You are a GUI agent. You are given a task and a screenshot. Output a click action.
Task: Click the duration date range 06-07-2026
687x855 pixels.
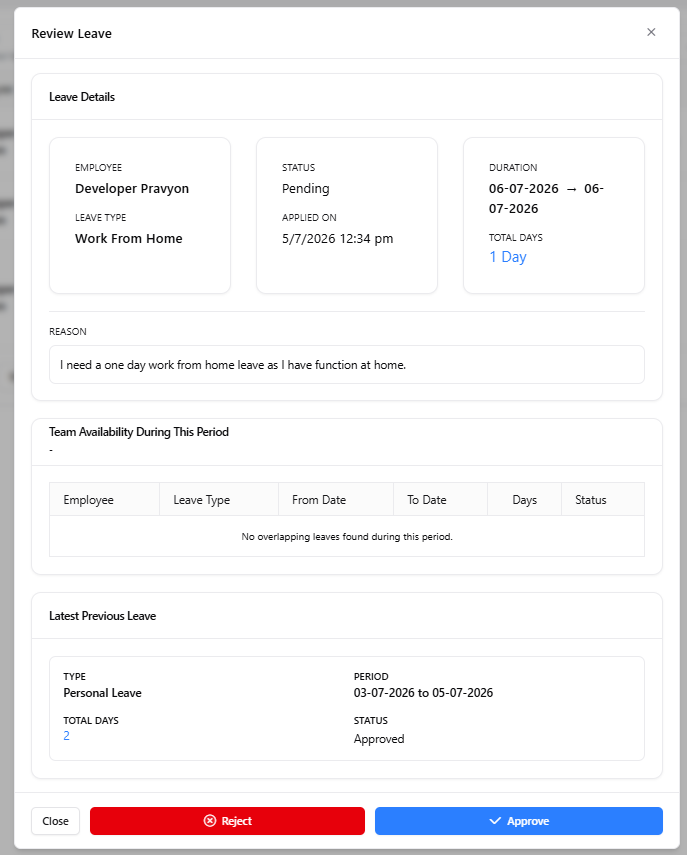point(546,198)
